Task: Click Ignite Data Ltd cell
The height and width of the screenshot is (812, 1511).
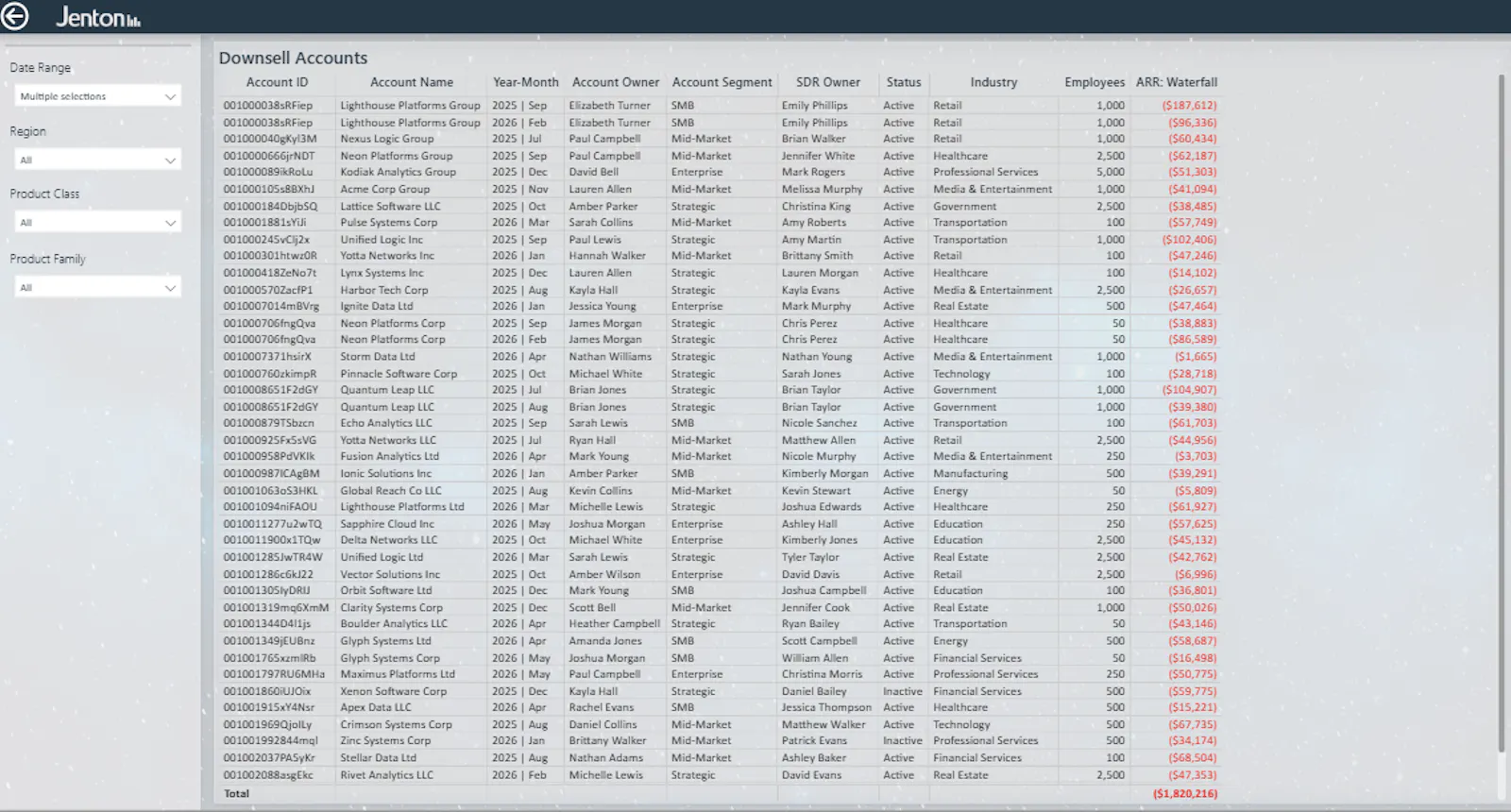Action: click(x=376, y=306)
